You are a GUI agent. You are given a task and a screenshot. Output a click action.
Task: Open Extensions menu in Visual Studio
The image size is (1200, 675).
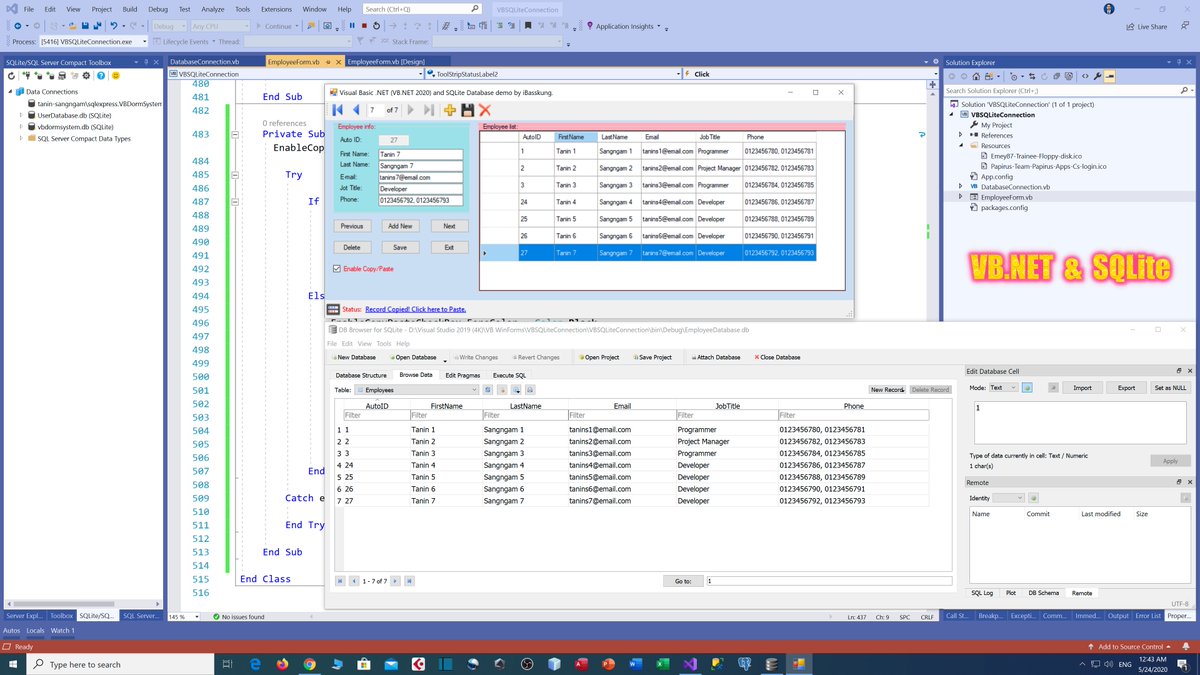(x=277, y=9)
